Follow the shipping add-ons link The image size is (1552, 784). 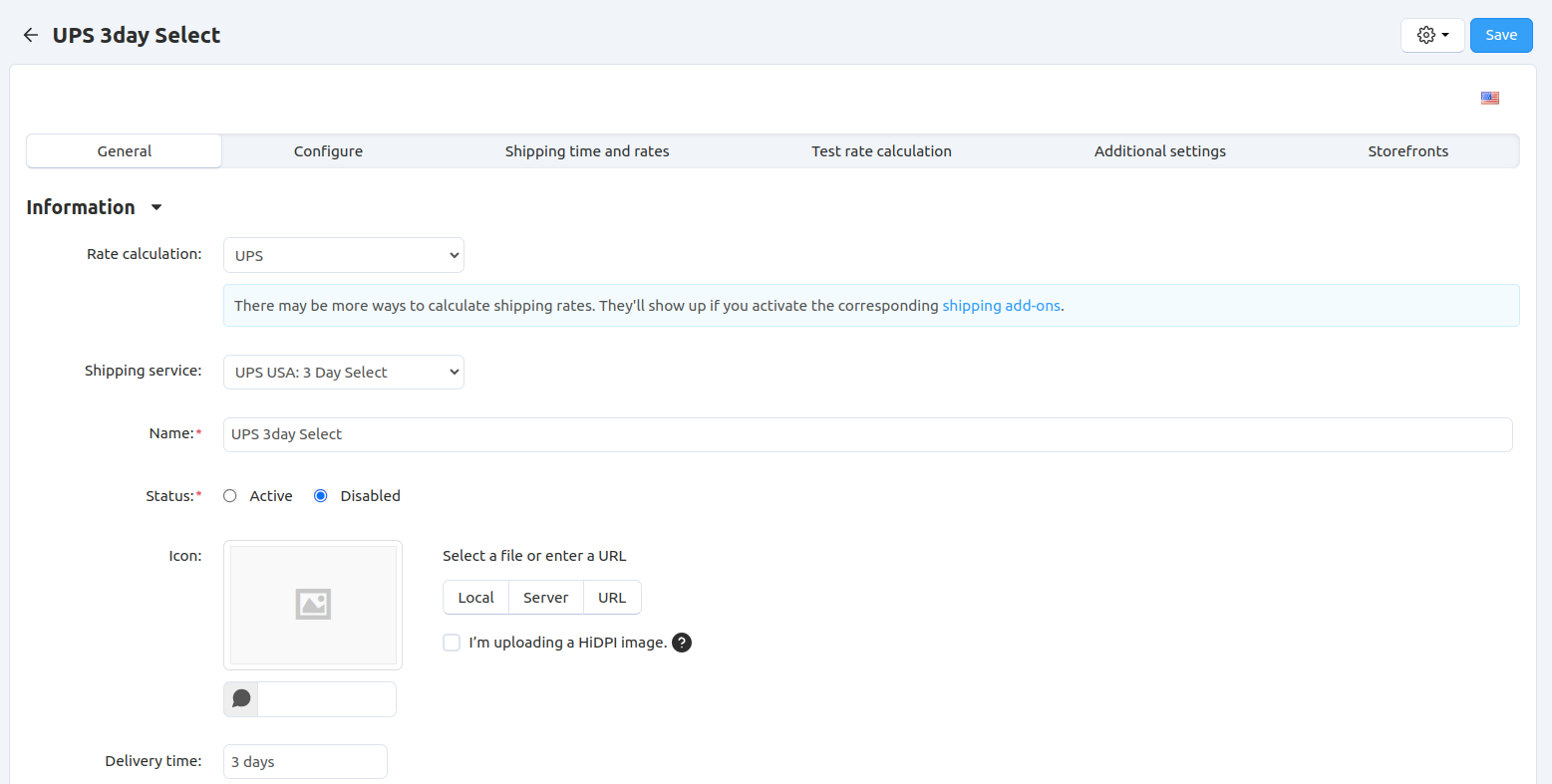(x=1001, y=306)
